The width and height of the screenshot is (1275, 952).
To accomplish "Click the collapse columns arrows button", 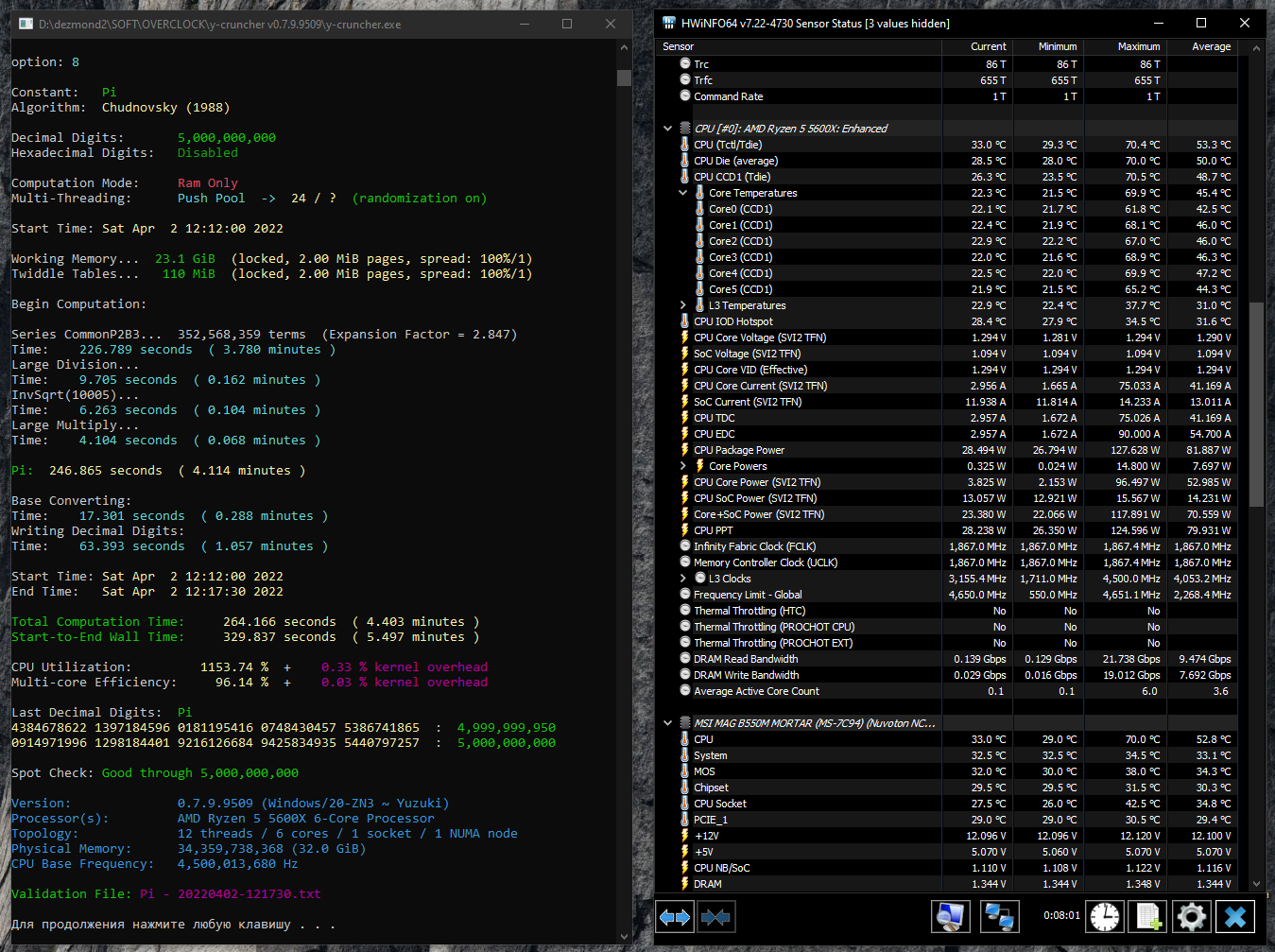I will coord(716,917).
